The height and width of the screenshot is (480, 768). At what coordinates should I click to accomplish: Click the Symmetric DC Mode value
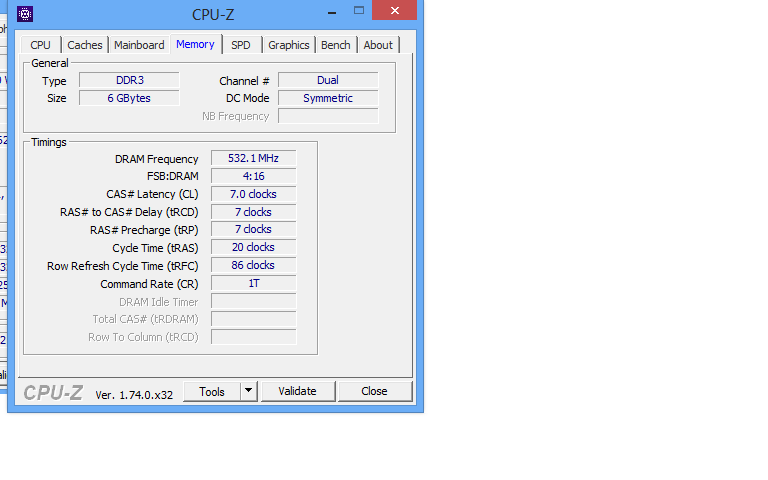coord(328,98)
